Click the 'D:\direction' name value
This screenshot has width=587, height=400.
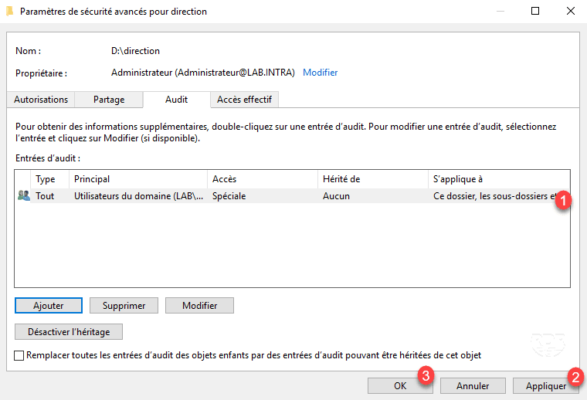pyautogui.click(x=135, y=51)
